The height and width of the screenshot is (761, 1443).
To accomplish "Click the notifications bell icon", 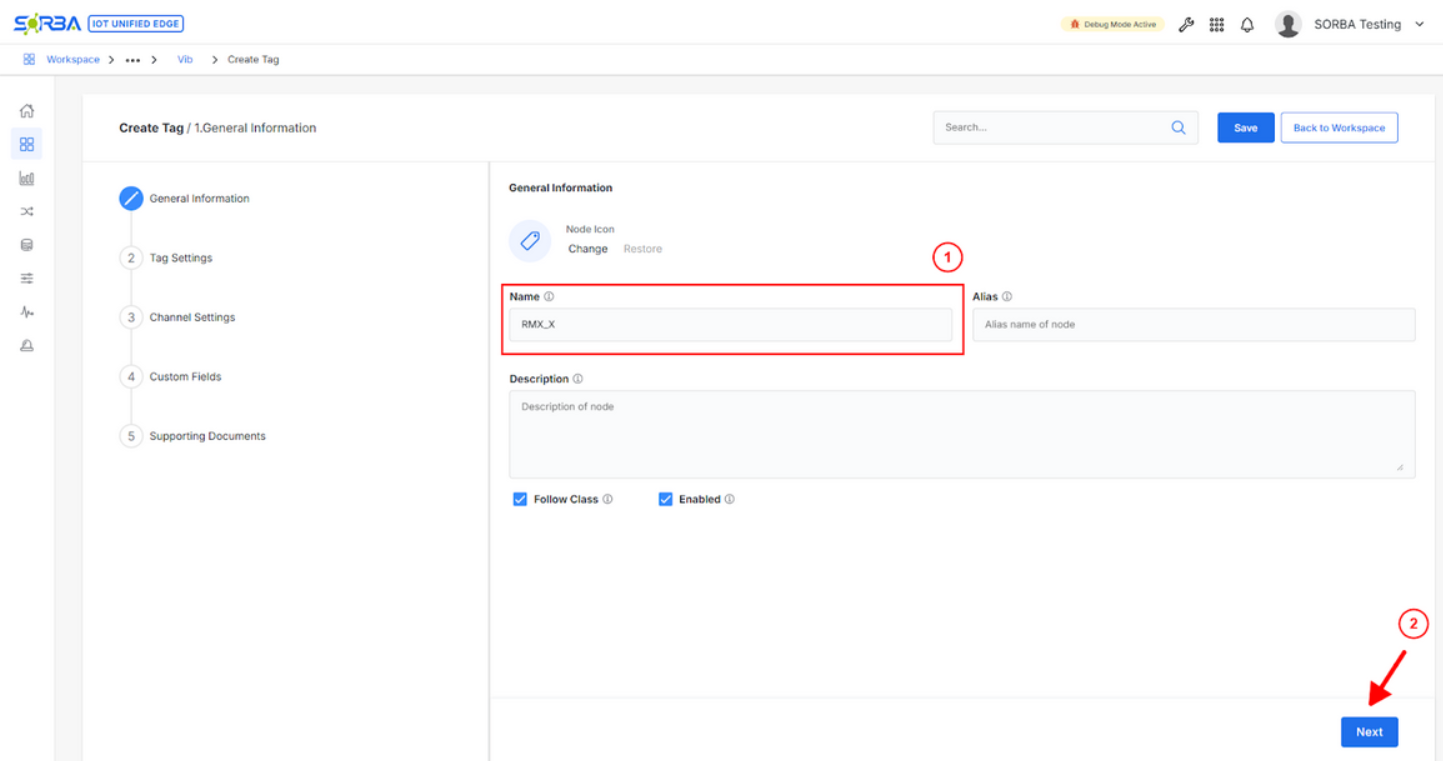I will [x=1247, y=25].
